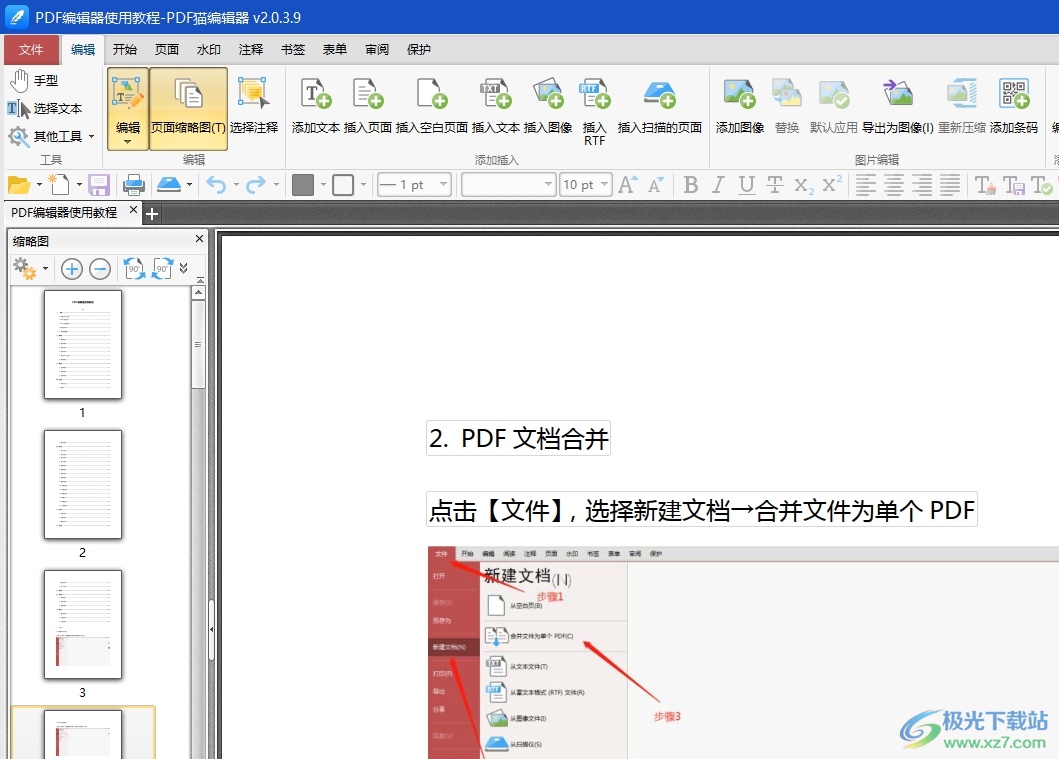Image resolution: width=1059 pixels, height=759 pixels.
Task: Click Replace image (替换) icon
Action: (787, 105)
